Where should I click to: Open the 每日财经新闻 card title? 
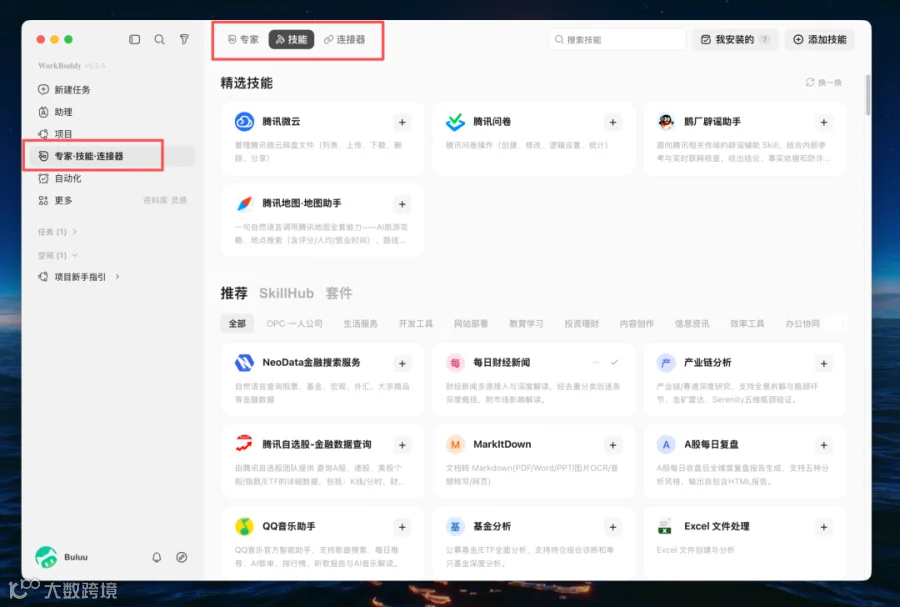click(502, 363)
